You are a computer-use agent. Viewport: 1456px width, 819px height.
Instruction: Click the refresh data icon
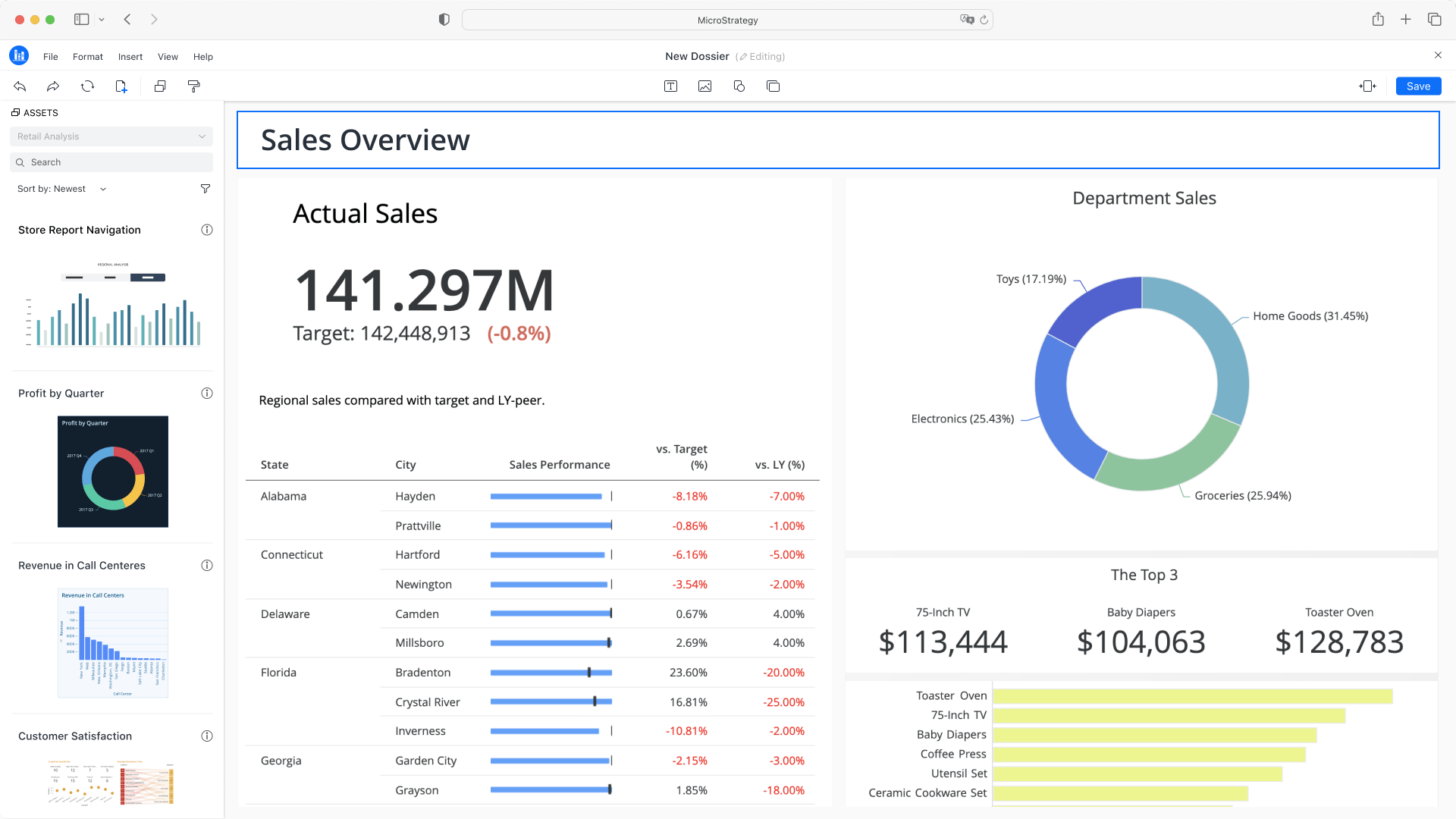tap(87, 86)
